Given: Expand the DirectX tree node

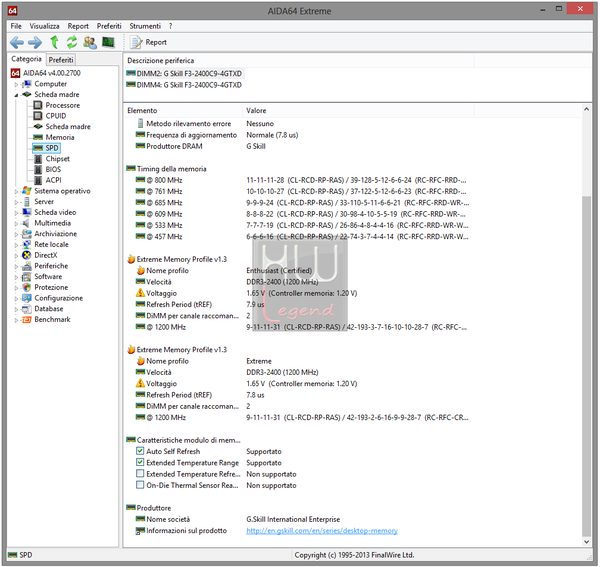Looking at the screenshot, I should tap(16, 256).
